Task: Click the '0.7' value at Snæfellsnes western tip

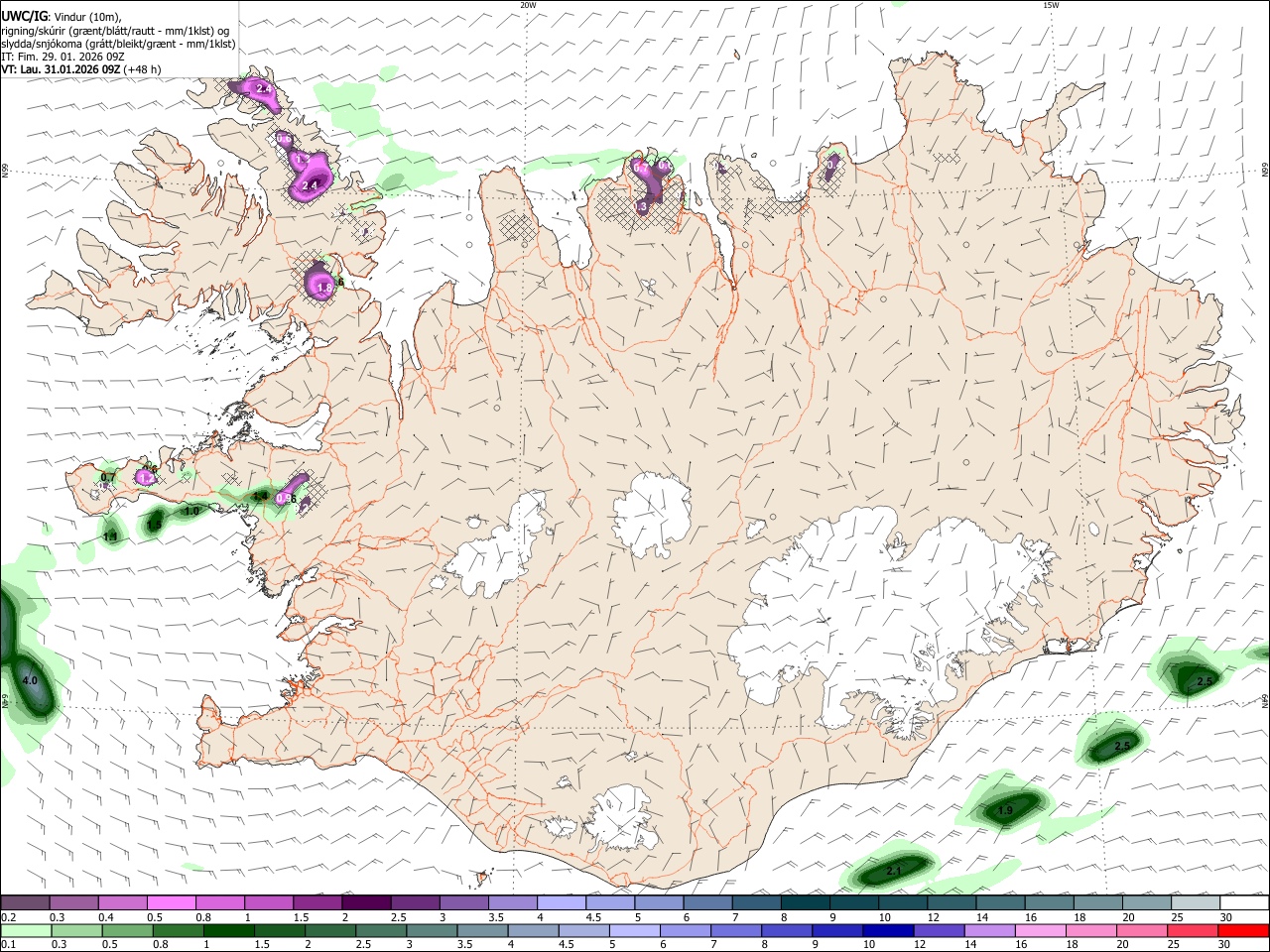Action: [108, 477]
